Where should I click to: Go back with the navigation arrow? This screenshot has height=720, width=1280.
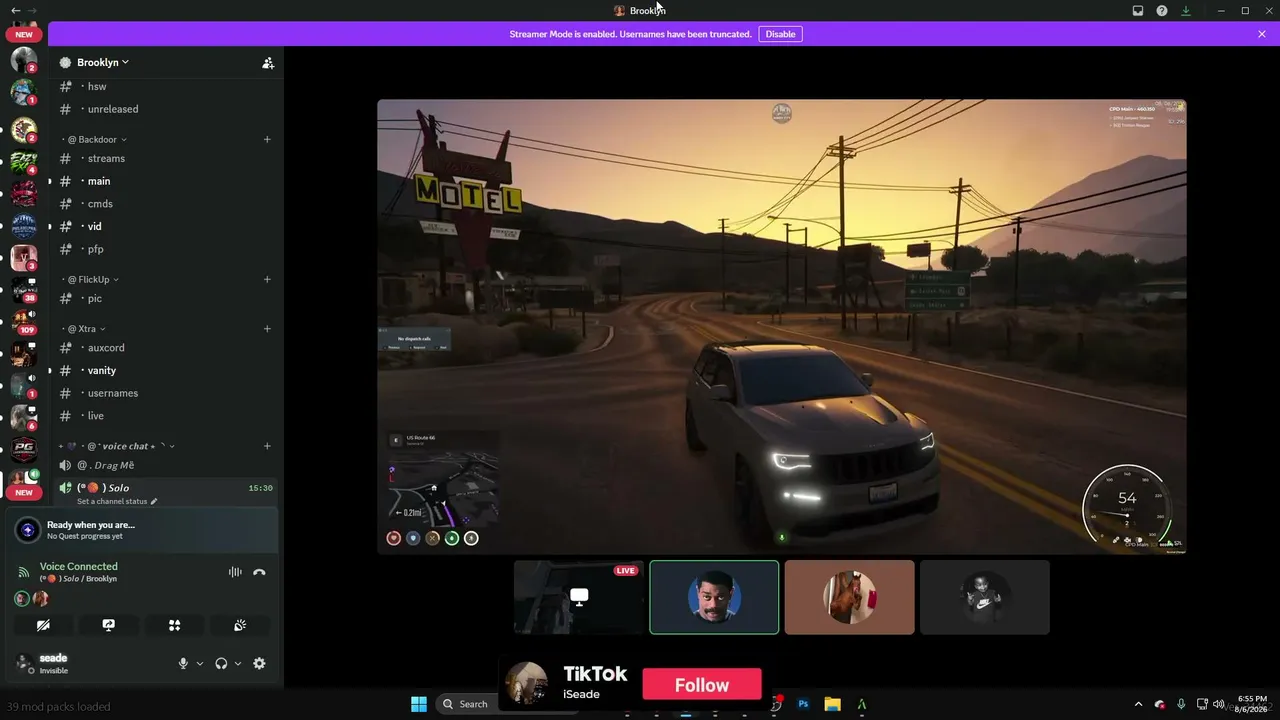pyautogui.click(x=15, y=10)
